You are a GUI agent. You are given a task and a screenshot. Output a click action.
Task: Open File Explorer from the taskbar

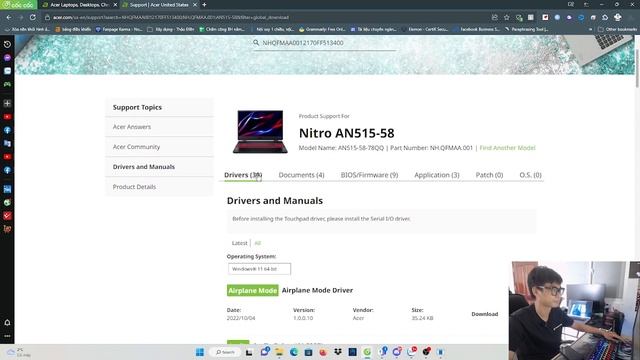coord(279,352)
